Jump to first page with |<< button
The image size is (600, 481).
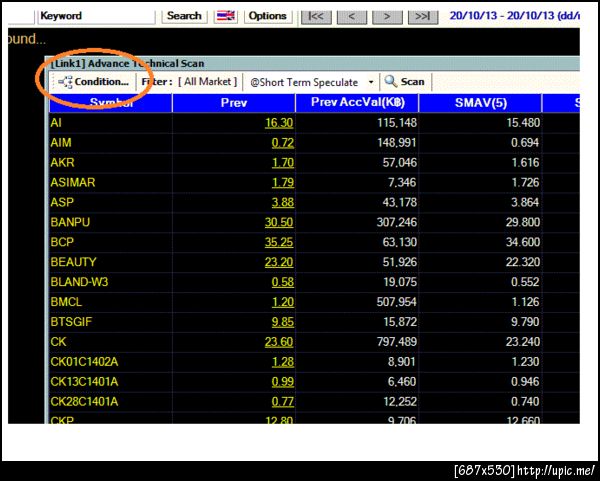point(316,16)
